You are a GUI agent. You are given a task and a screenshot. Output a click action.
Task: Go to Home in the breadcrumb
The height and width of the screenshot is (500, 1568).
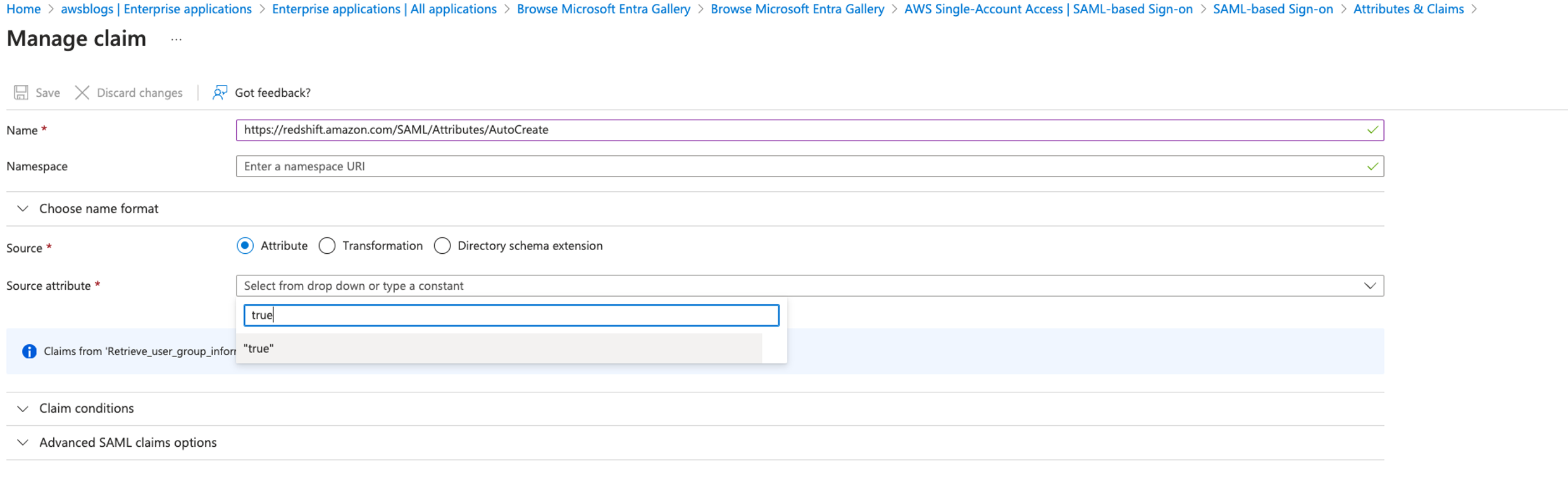tap(23, 9)
